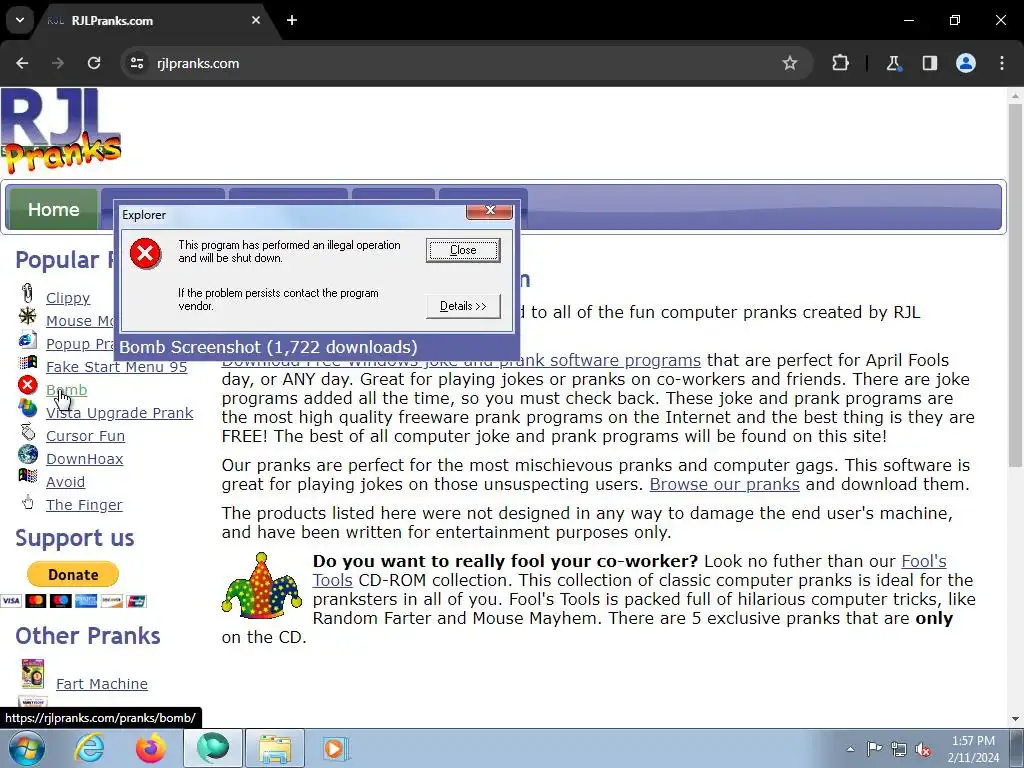Click the Explorer screenshot's red X button
The height and width of the screenshot is (768, 1024).
489,210
